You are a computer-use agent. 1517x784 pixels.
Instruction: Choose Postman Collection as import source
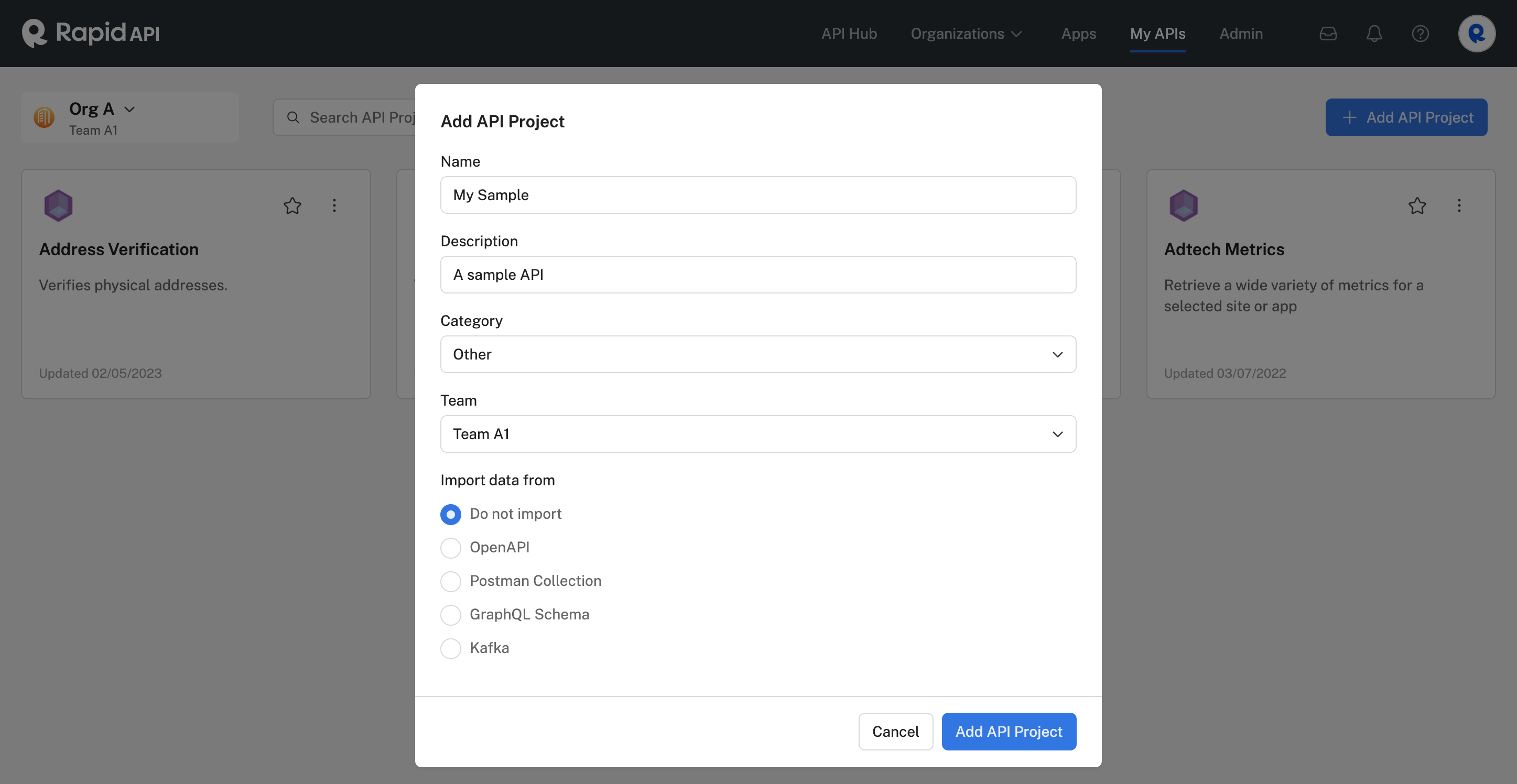(450, 582)
